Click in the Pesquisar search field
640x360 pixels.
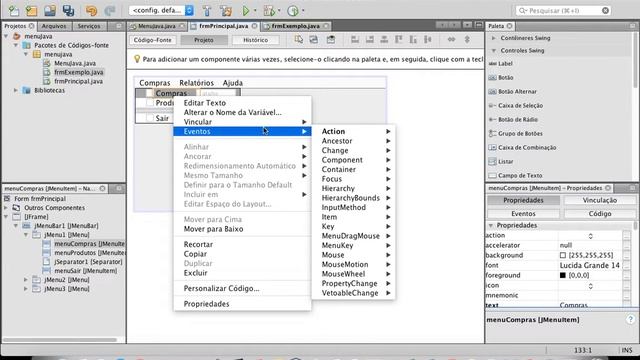[x=562, y=11]
